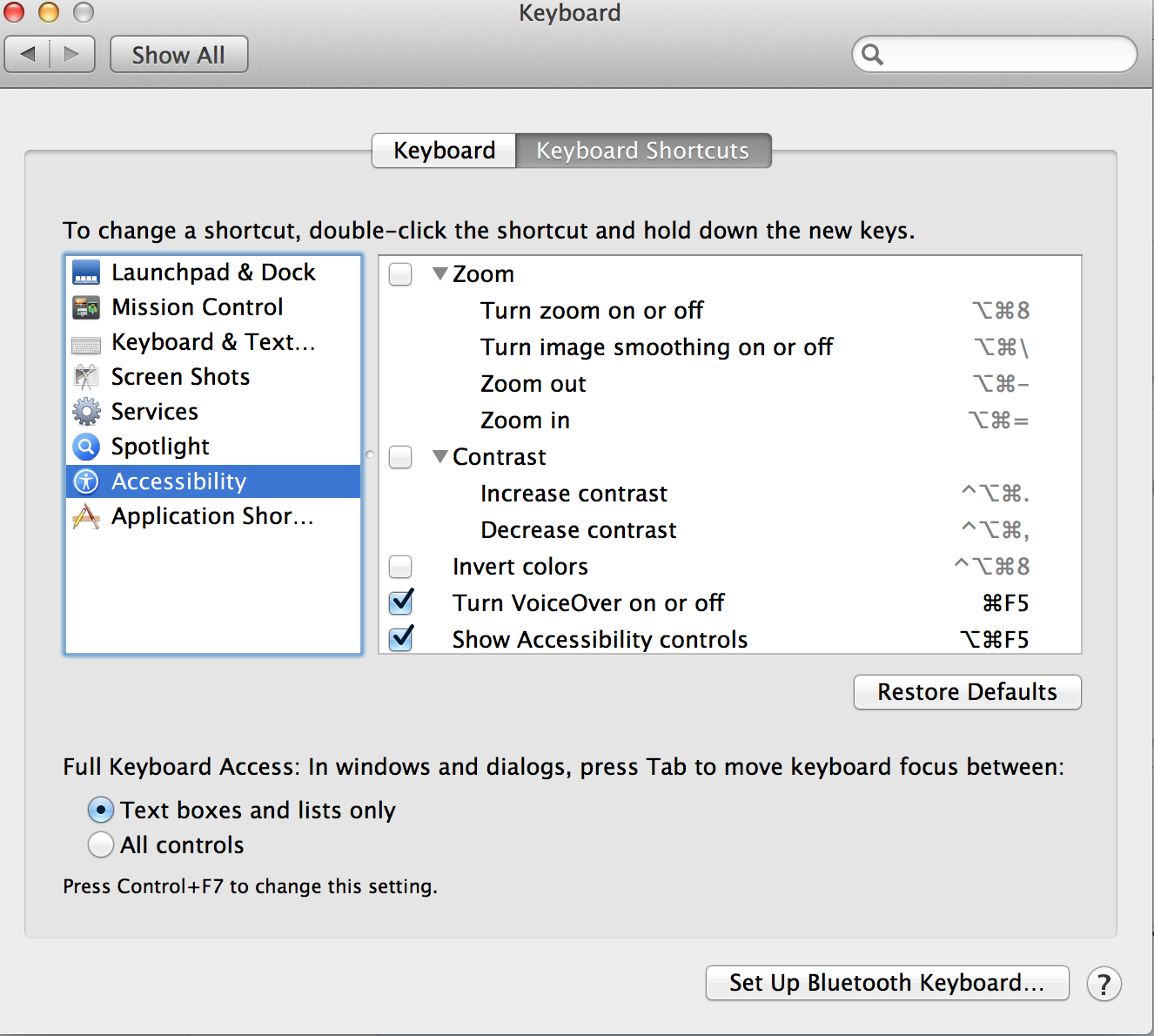Select the All controls radio button
1154x1036 pixels.
pos(101,844)
